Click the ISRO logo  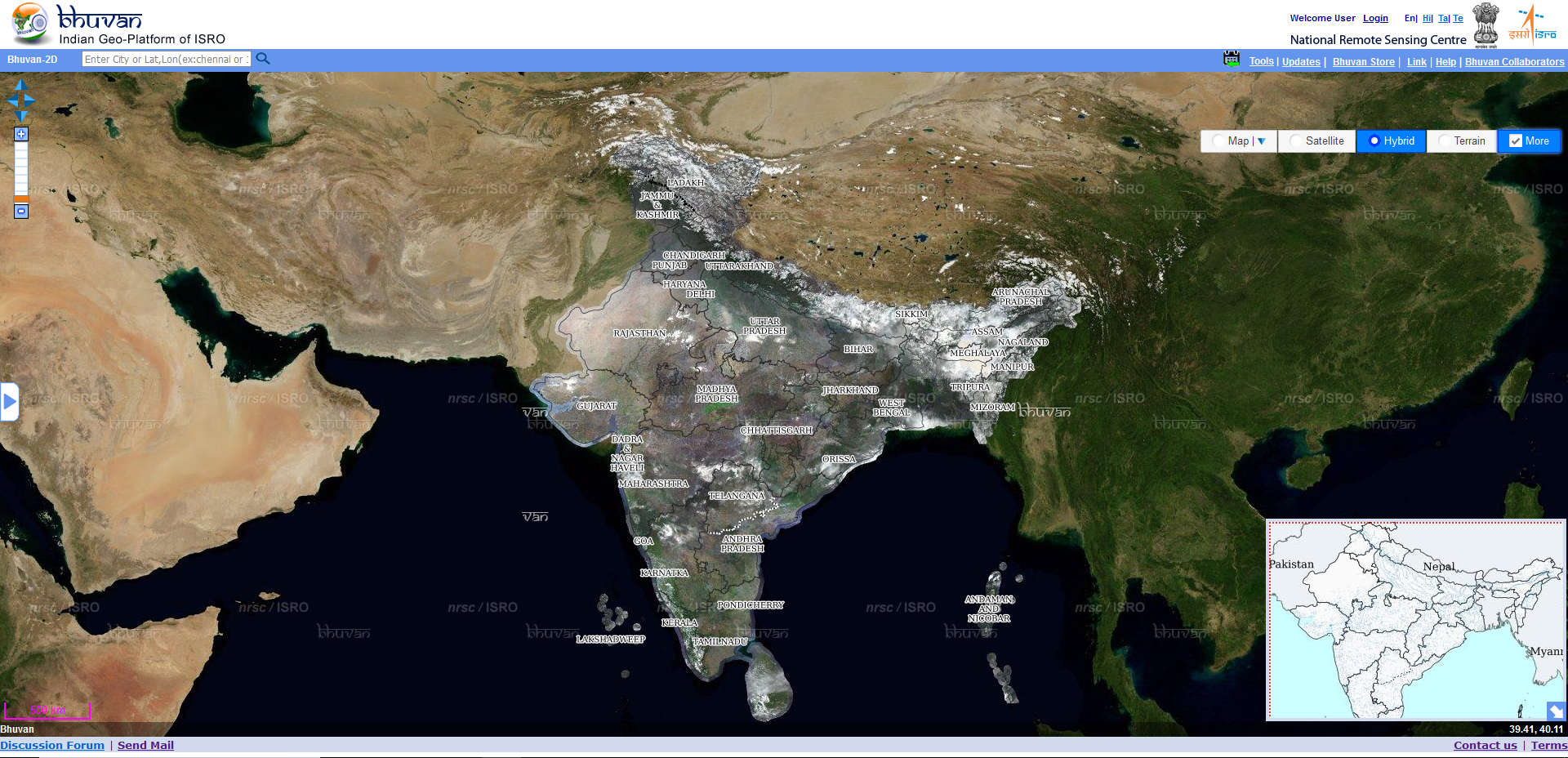[1532, 25]
